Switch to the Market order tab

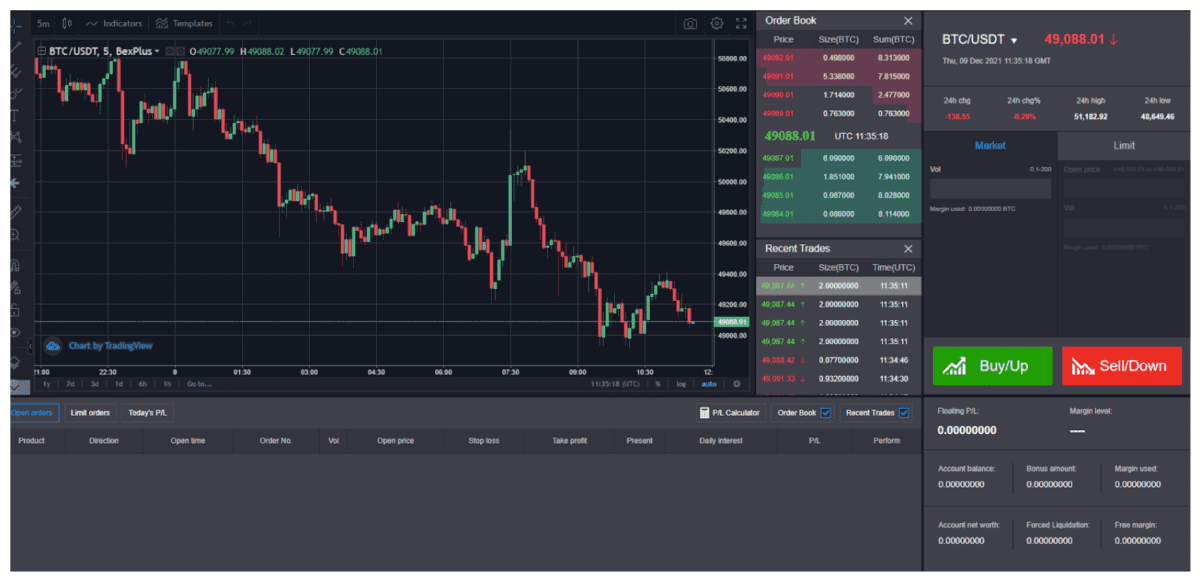pyautogui.click(x=990, y=145)
